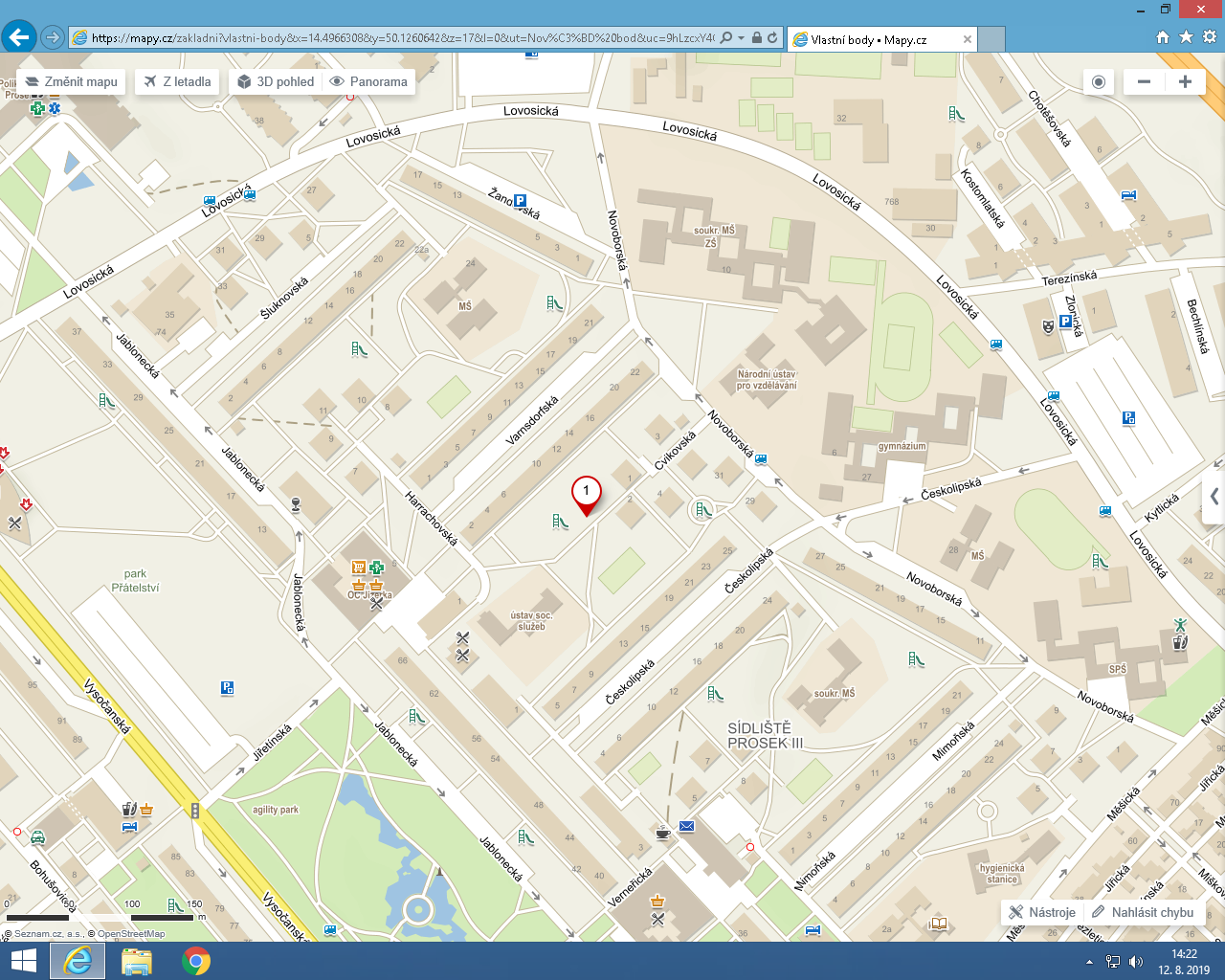Toggle Z letadla aerial view
1225x980 pixels.
[x=177, y=81]
